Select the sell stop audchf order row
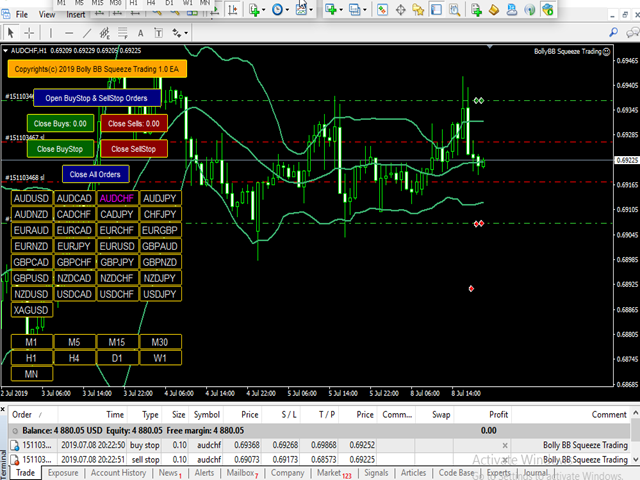This screenshot has width=640, height=480. [320, 460]
